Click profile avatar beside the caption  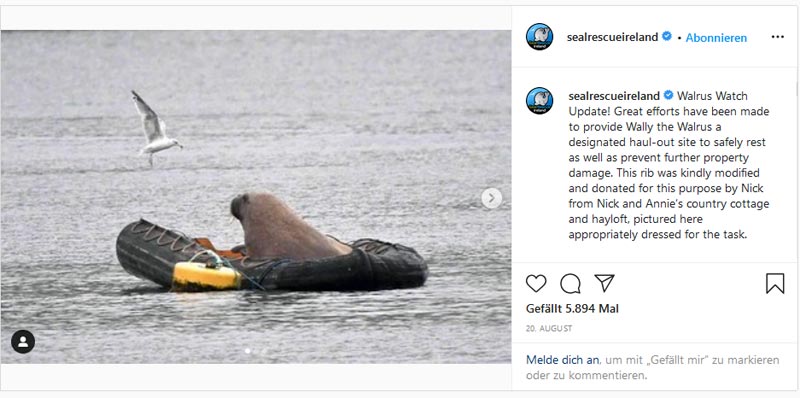tap(539, 101)
